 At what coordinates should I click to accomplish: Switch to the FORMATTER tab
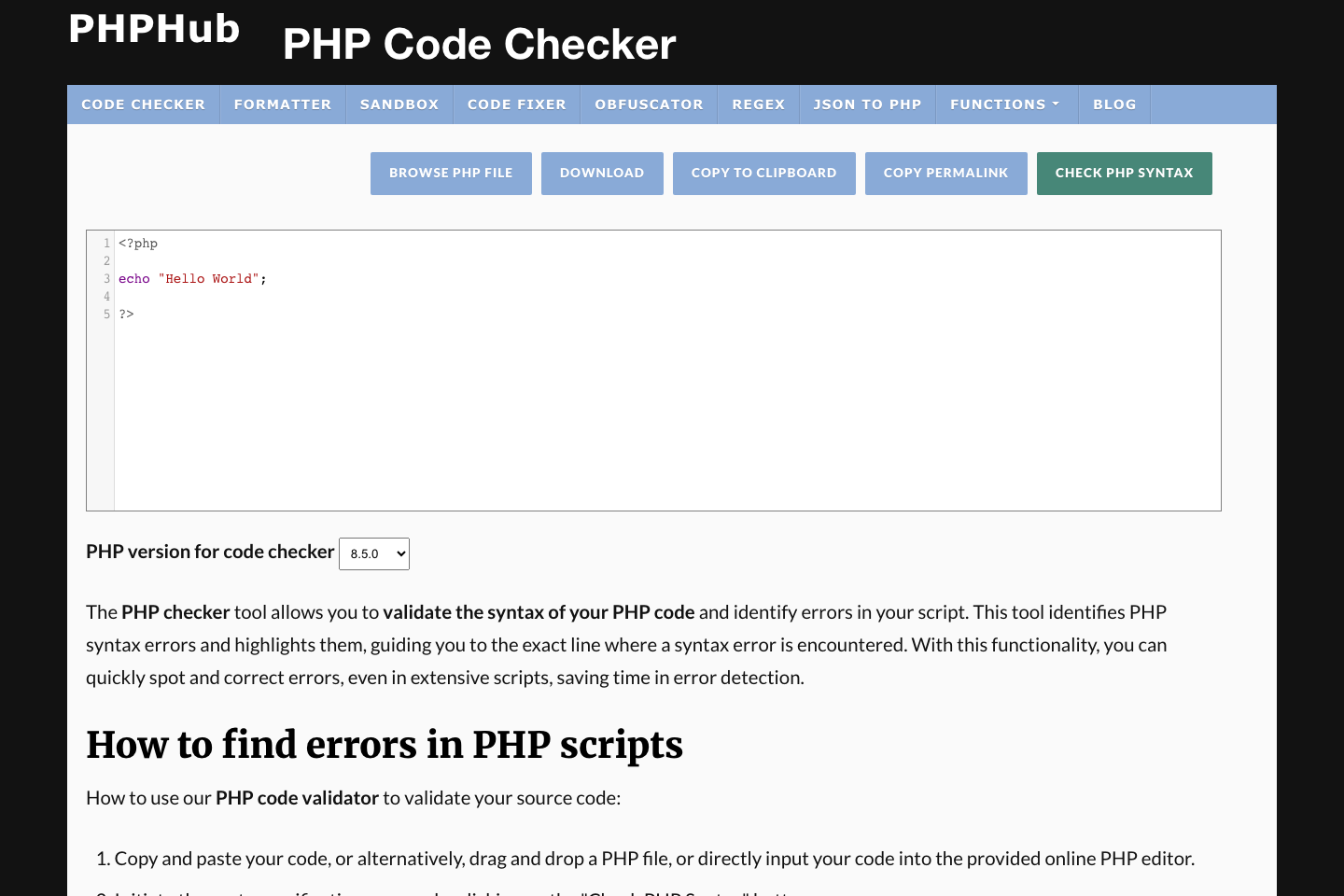282,104
